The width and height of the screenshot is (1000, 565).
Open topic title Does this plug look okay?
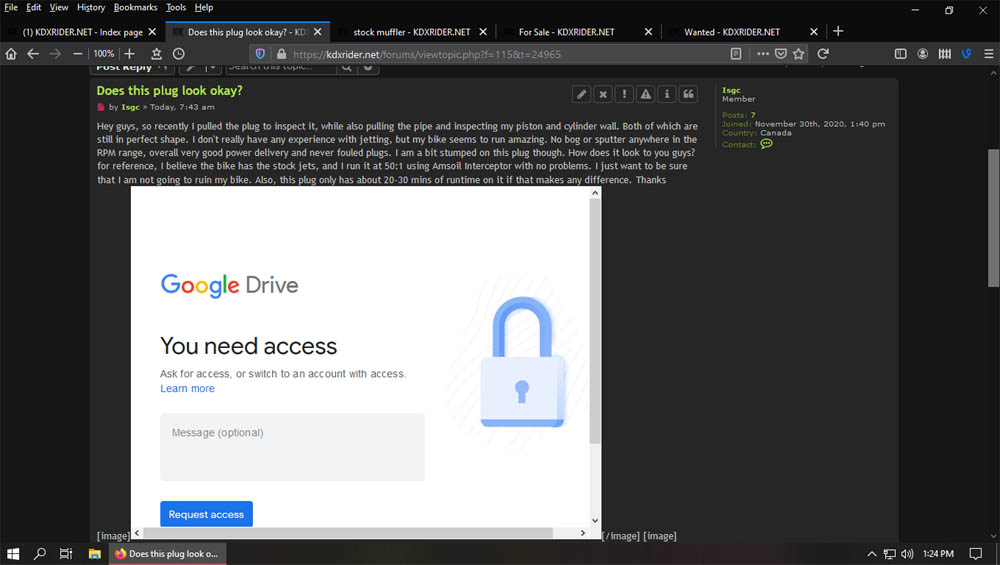click(170, 91)
